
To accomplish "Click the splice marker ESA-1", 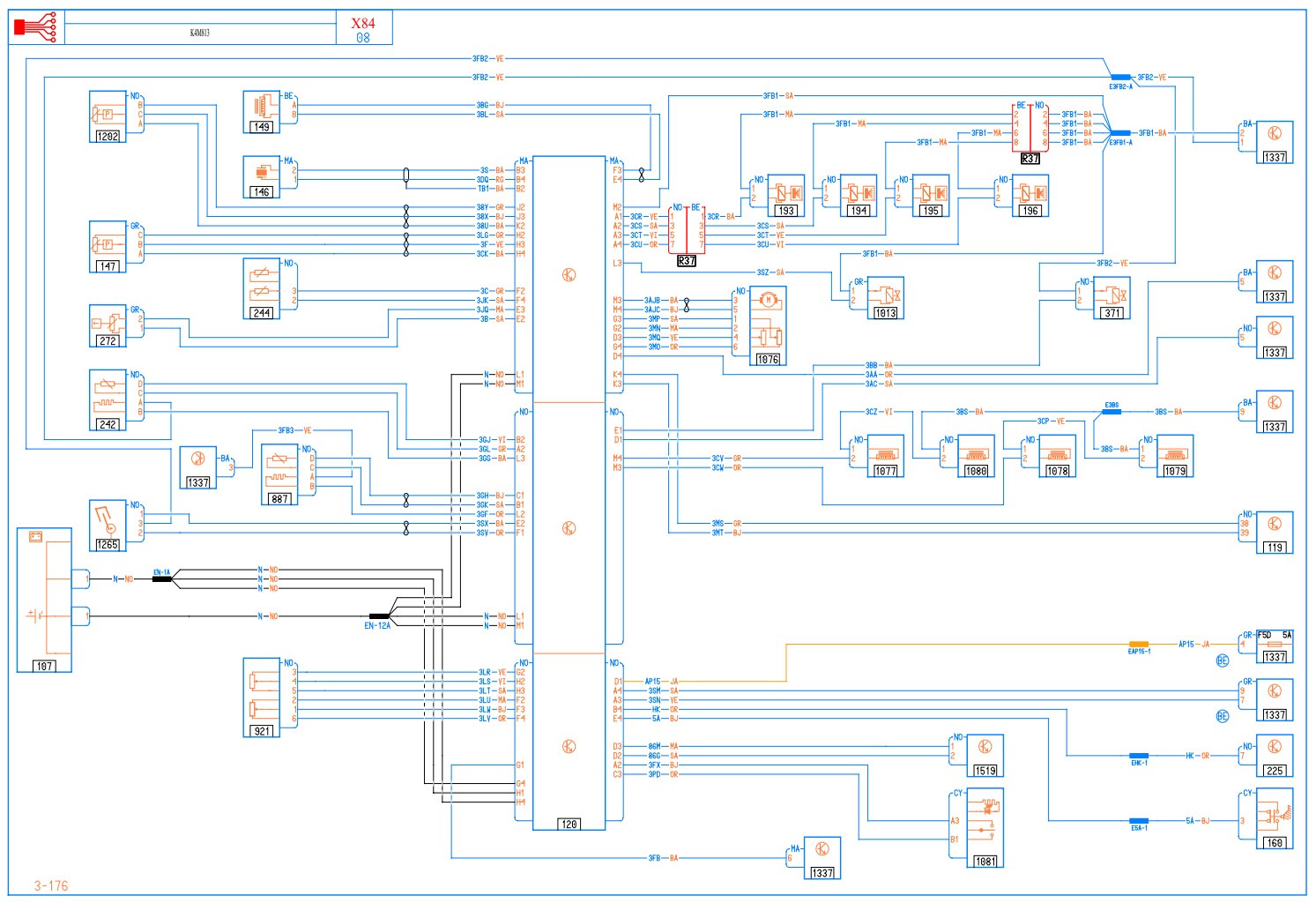I will point(1139,821).
